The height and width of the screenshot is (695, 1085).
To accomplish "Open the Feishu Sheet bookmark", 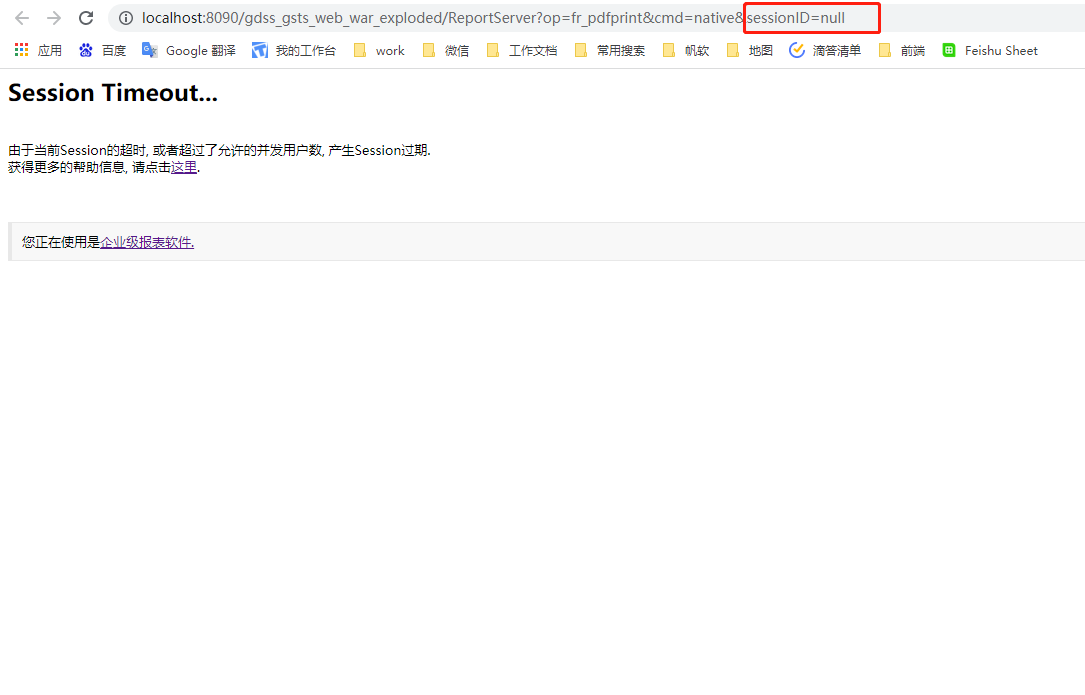I will click(x=990, y=51).
